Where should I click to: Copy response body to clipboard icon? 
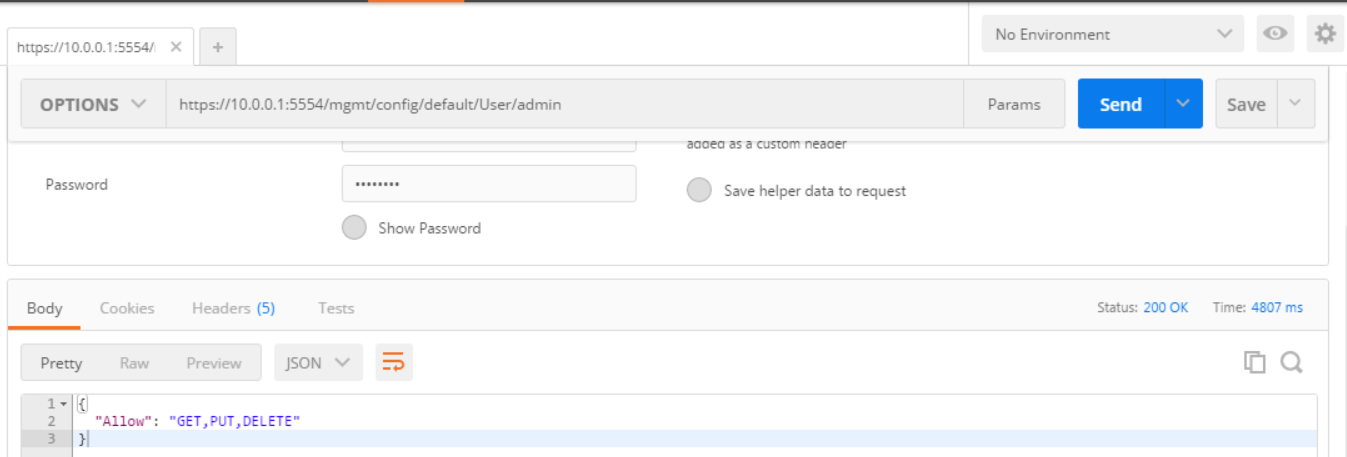(x=1254, y=362)
